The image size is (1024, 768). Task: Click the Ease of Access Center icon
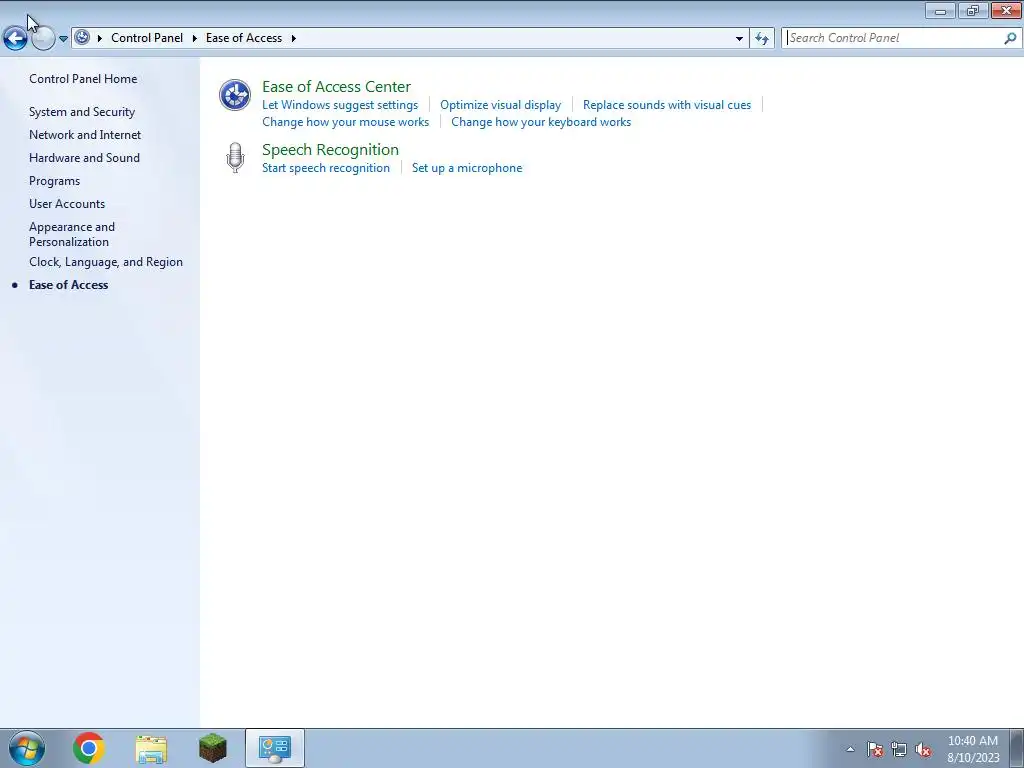point(235,95)
